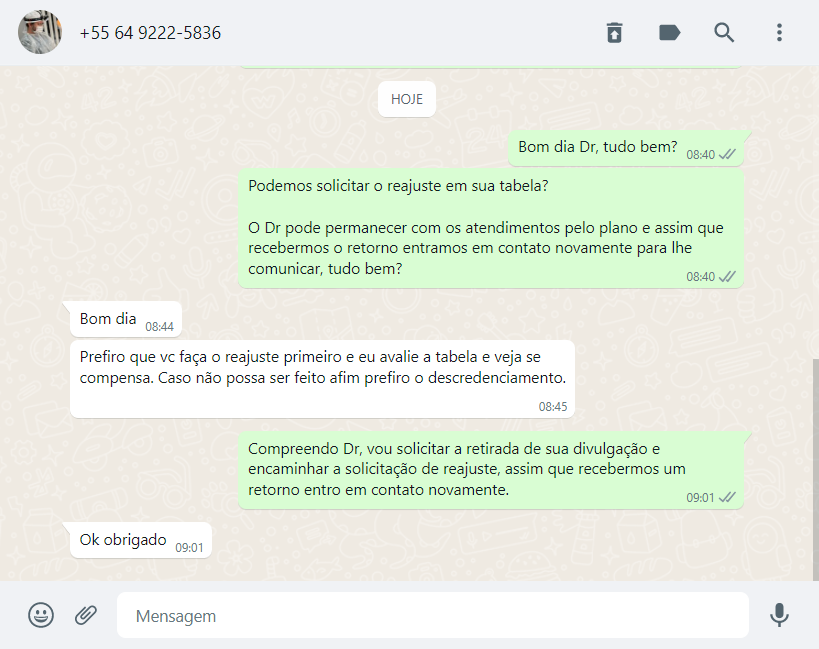The image size is (819, 649).
Task: Open the emoji picker
Action: pos(41,615)
